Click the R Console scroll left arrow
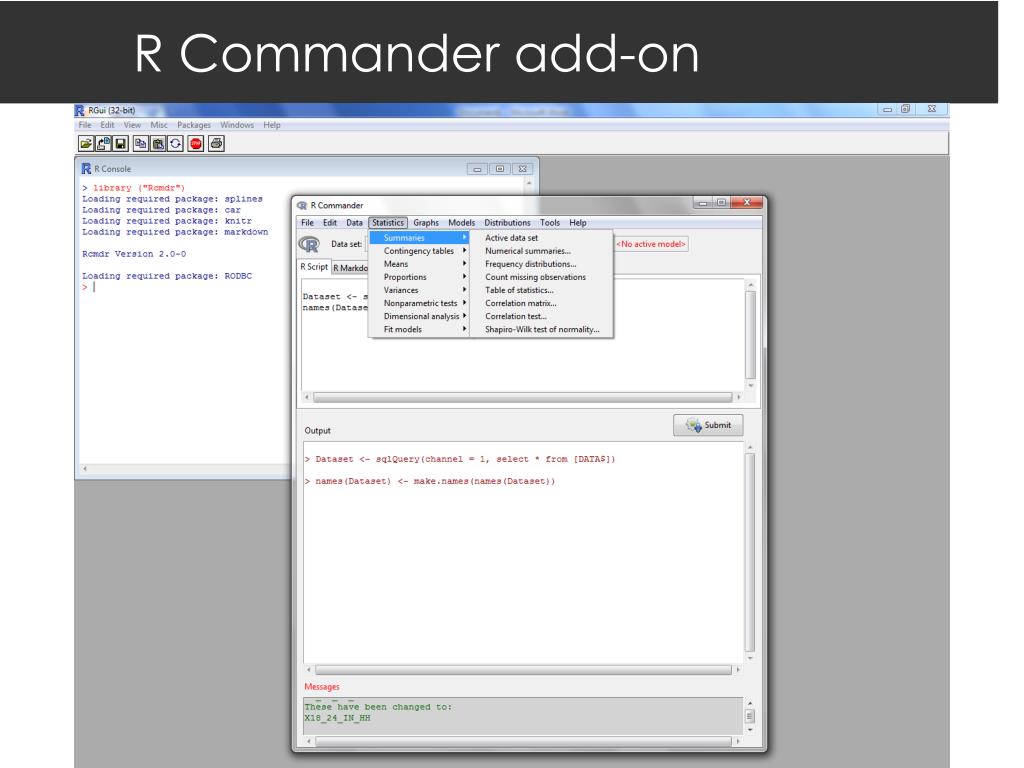 pyautogui.click(x=85, y=469)
